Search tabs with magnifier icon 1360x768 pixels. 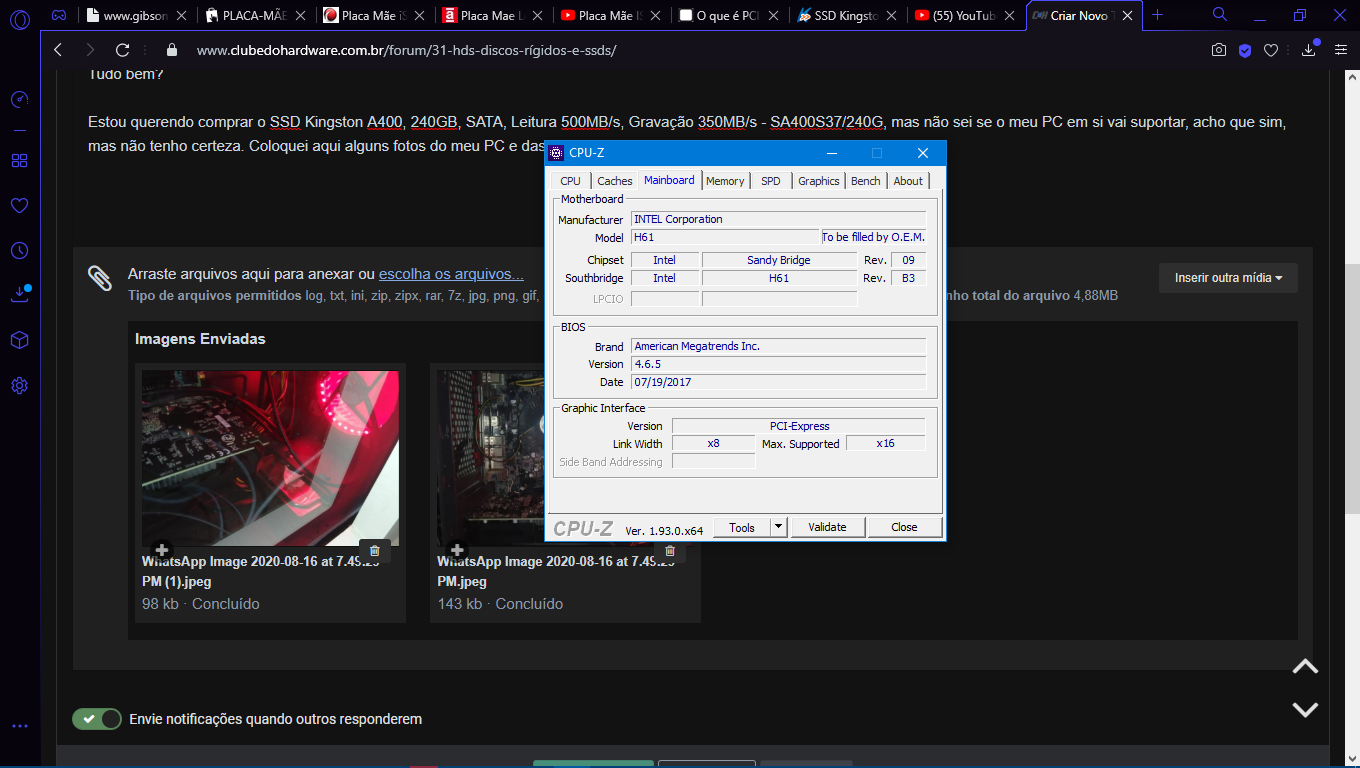point(1220,15)
